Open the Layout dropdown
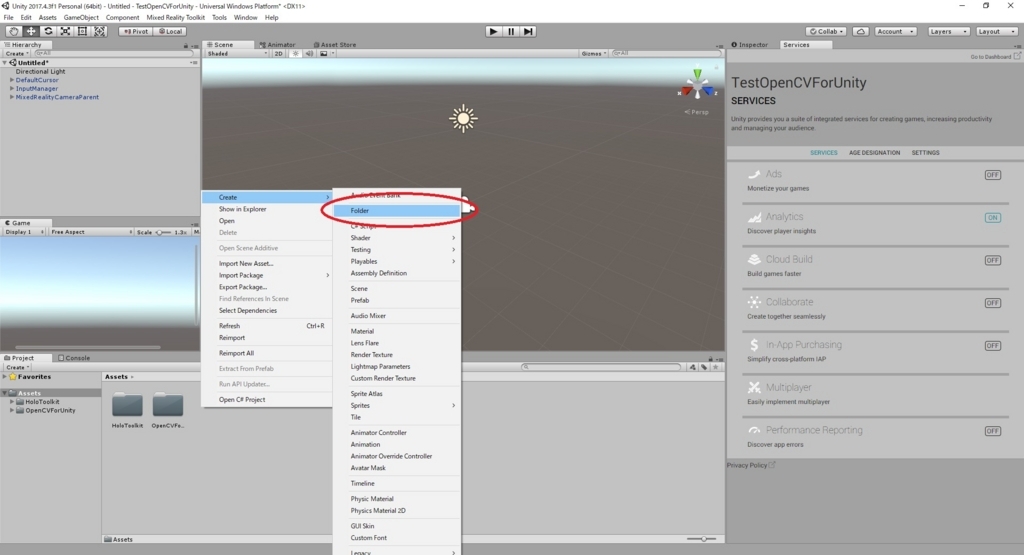 pyautogui.click(x=997, y=31)
